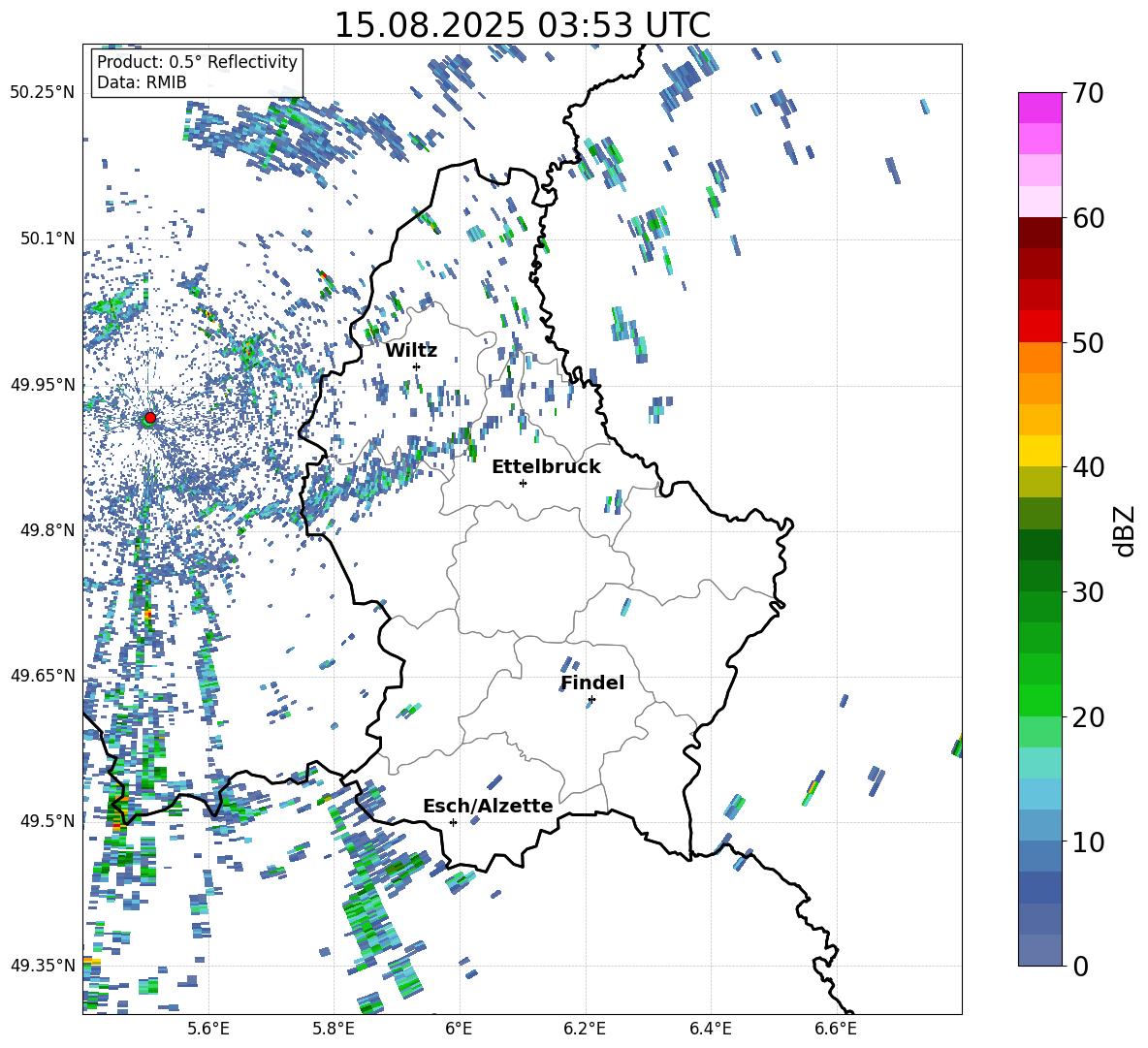The width and height of the screenshot is (1148, 1048).
Task: Click the 49.95°N latitude label
Action: [x=43, y=384]
